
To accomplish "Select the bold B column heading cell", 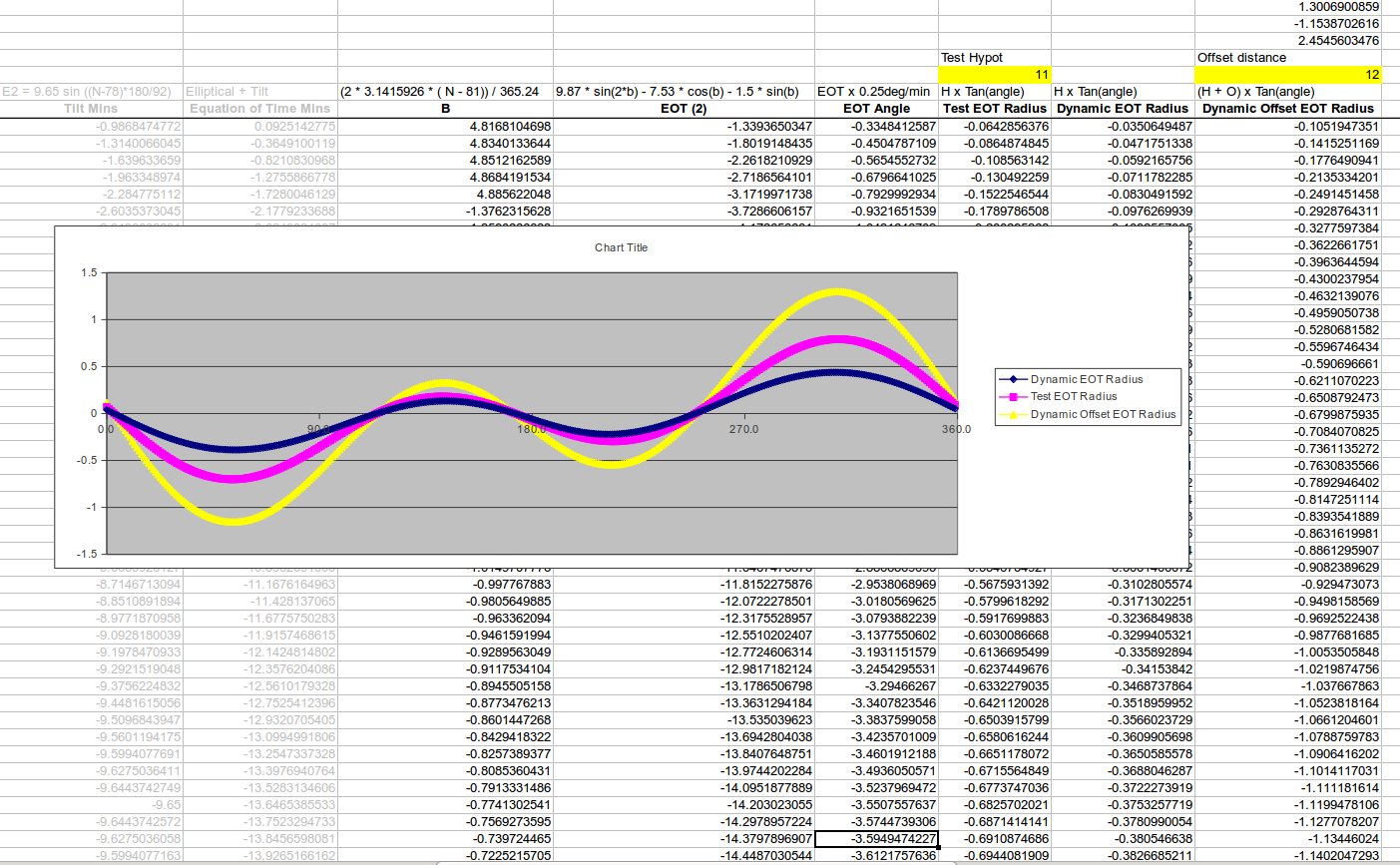I will click(x=445, y=109).
